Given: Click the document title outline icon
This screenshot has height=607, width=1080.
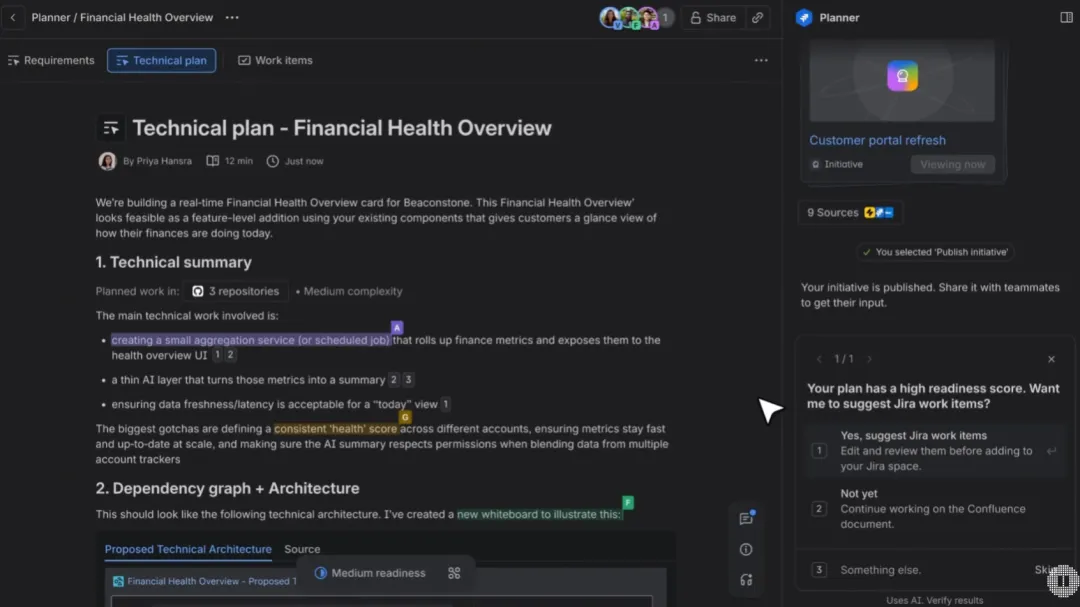Looking at the screenshot, I should pos(111,128).
